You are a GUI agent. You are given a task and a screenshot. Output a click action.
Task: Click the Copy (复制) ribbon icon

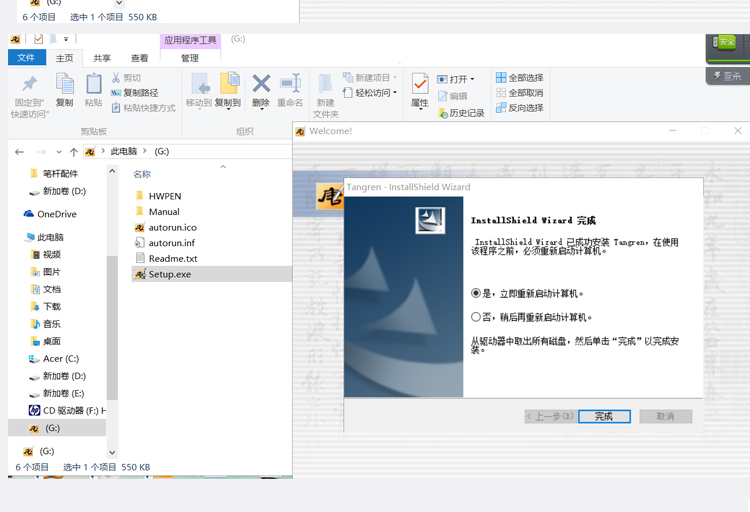(65, 88)
